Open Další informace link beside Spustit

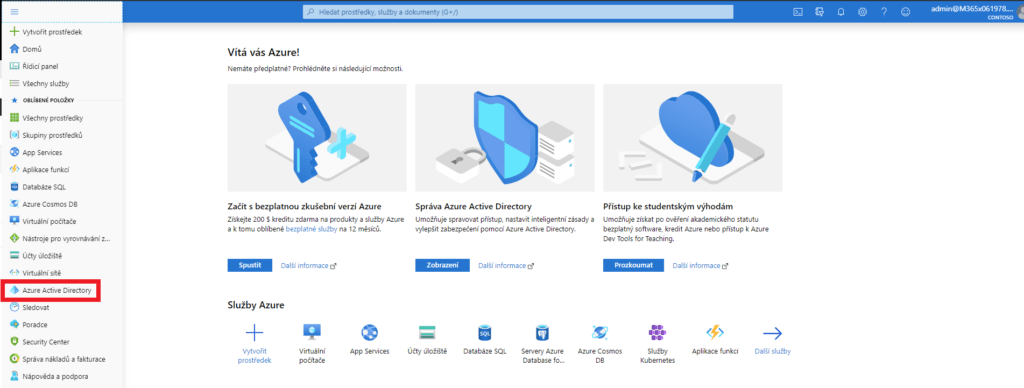(x=308, y=266)
